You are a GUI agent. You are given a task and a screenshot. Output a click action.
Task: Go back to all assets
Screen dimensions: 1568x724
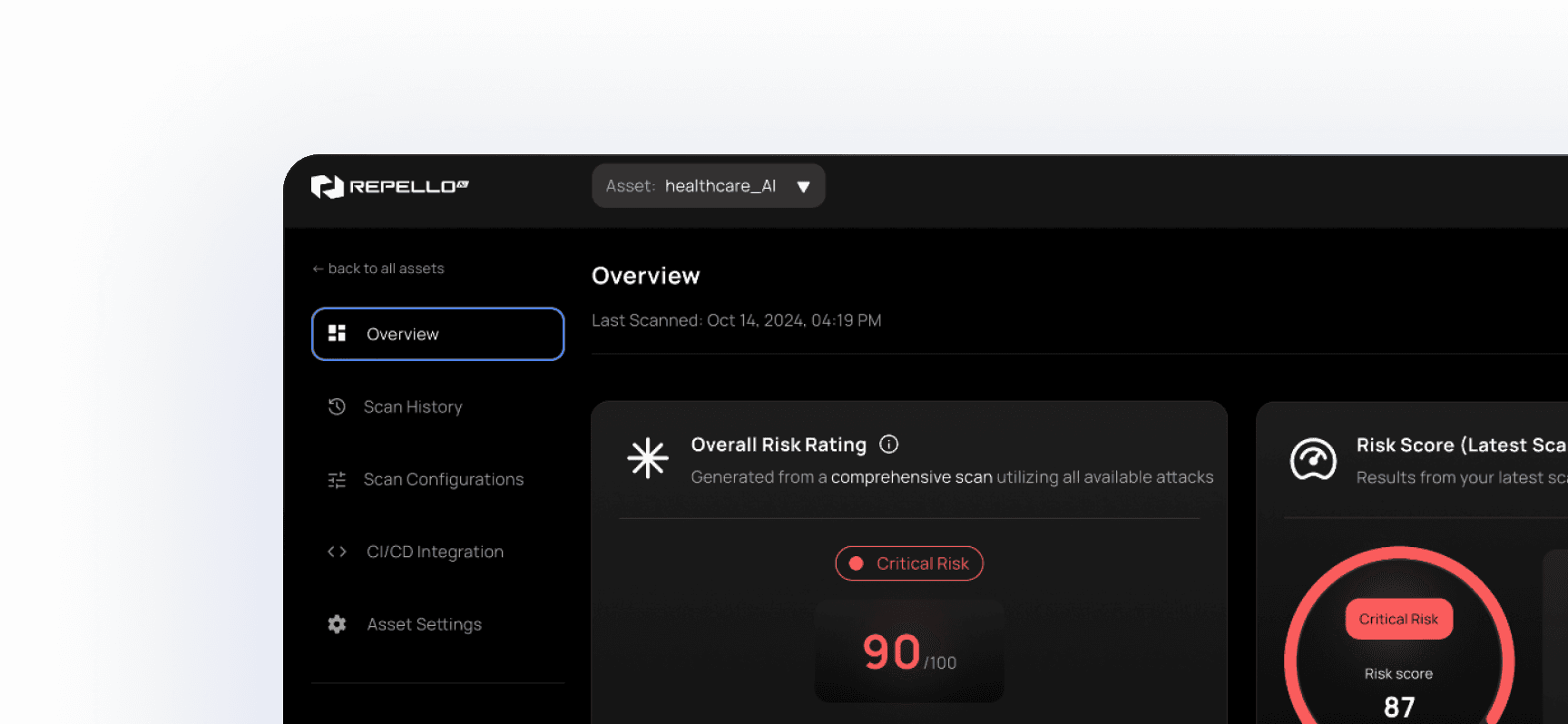click(x=378, y=269)
